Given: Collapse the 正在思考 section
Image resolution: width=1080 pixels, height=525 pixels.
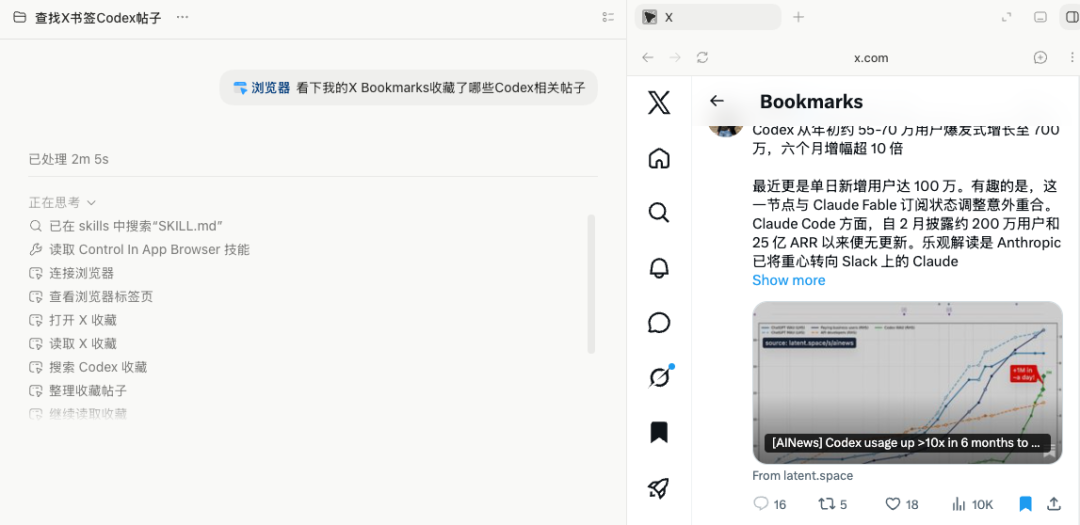Looking at the screenshot, I should click(62, 203).
